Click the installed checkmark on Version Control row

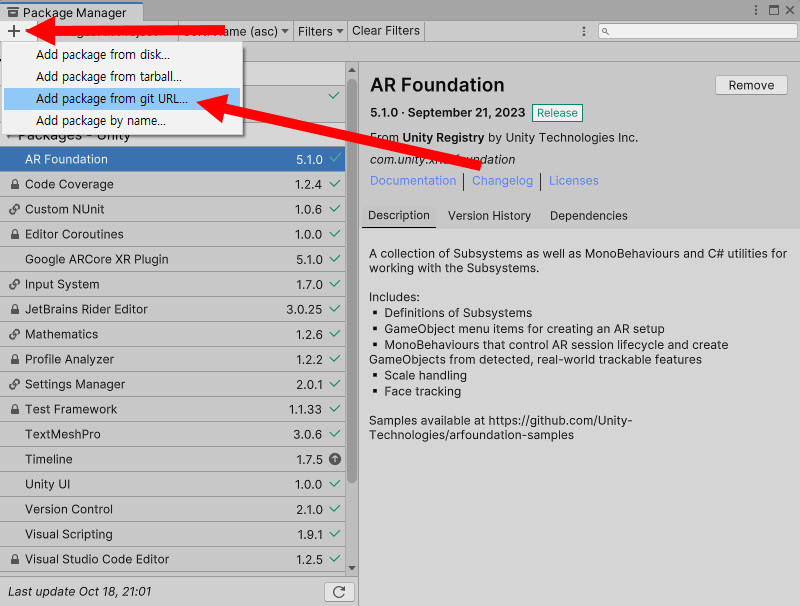pyautogui.click(x=335, y=509)
